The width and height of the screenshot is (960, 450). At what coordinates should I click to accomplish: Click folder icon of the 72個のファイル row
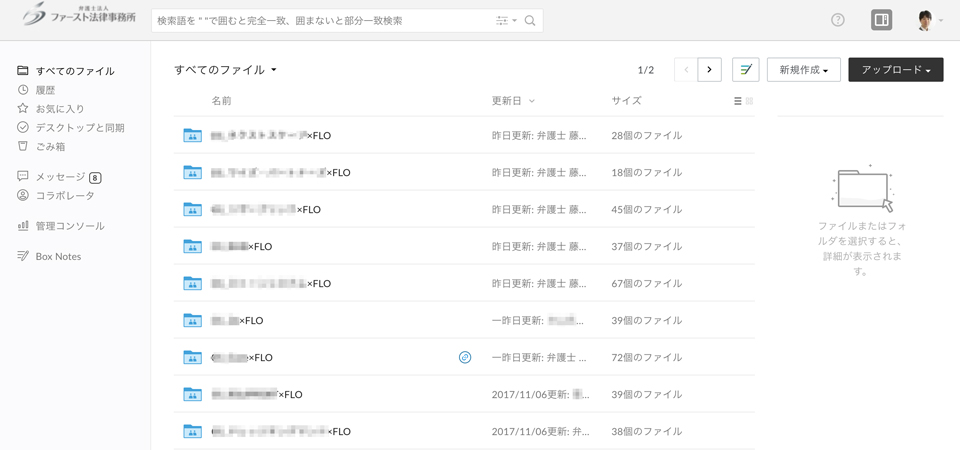[192, 358]
